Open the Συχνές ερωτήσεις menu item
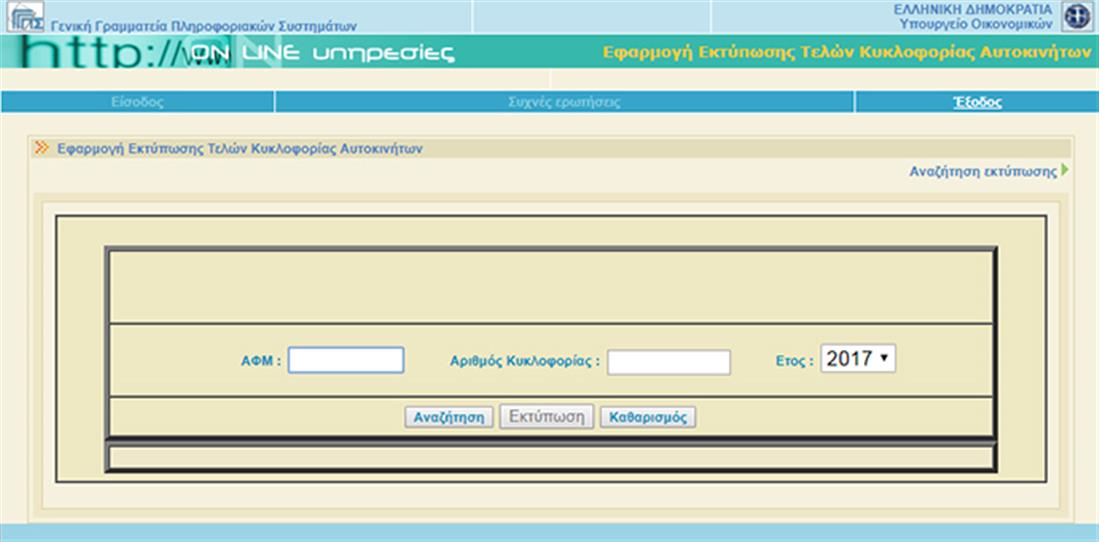This screenshot has width=1099, height=542. tap(564, 102)
